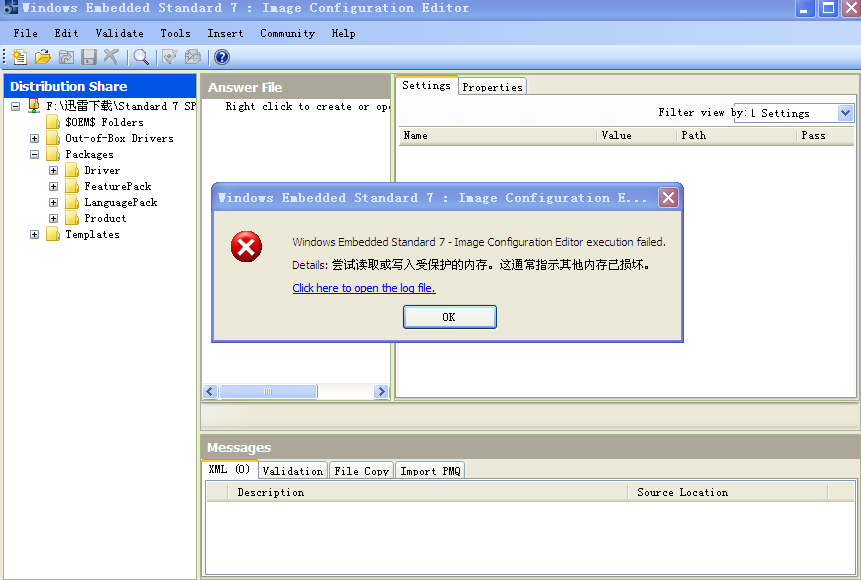Image resolution: width=861 pixels, height=580 pixels.
Task: Sort settings by the Value column header
Action: (x=636, y=136)
